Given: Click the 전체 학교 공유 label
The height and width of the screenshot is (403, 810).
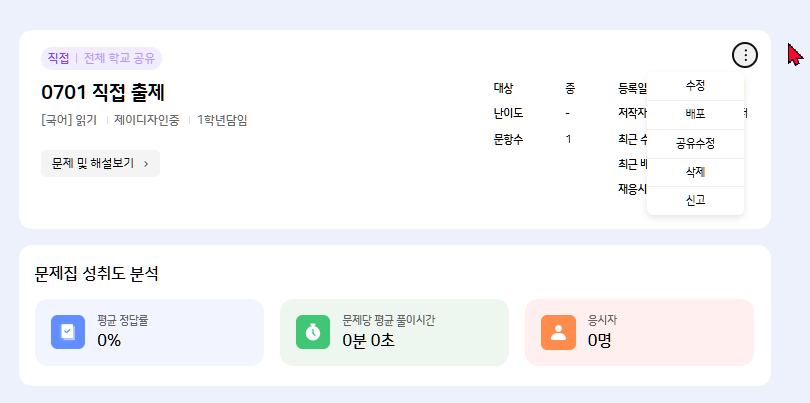Looking at the screenshot, I should click(119, 58).
